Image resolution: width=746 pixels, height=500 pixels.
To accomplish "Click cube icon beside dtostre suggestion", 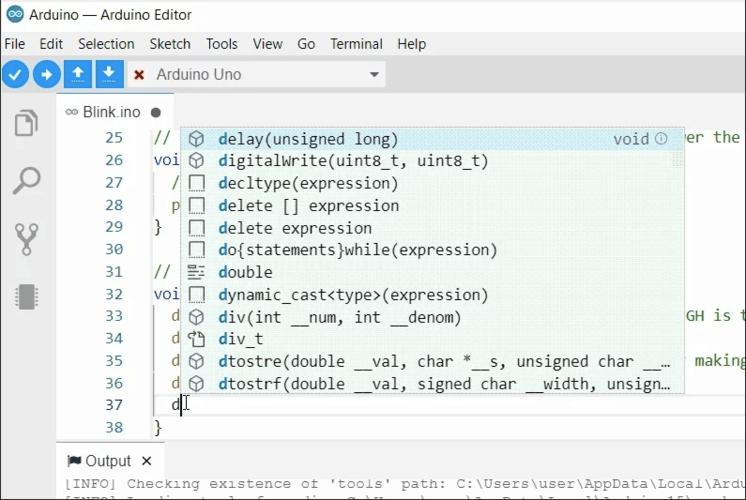I will point(196,362).
